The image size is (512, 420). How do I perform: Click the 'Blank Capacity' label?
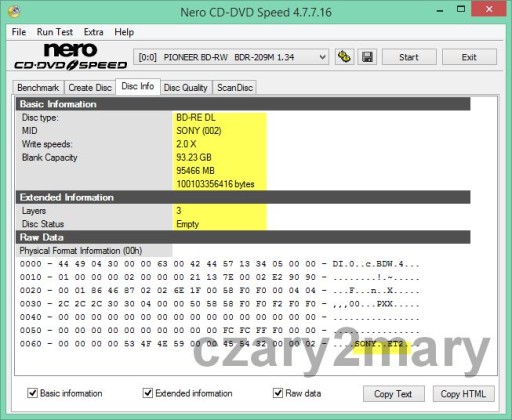click(50, 157)
